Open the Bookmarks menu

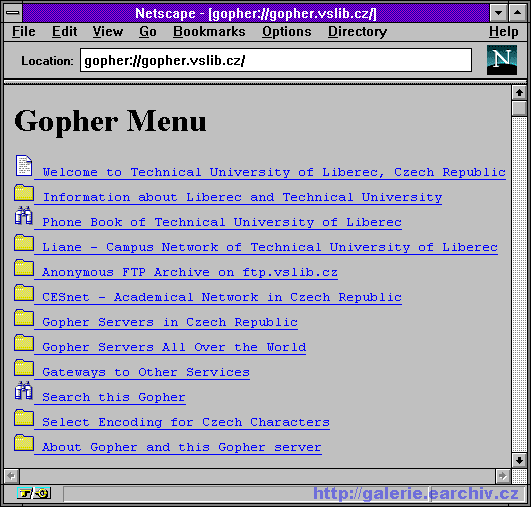coord(209,31)
